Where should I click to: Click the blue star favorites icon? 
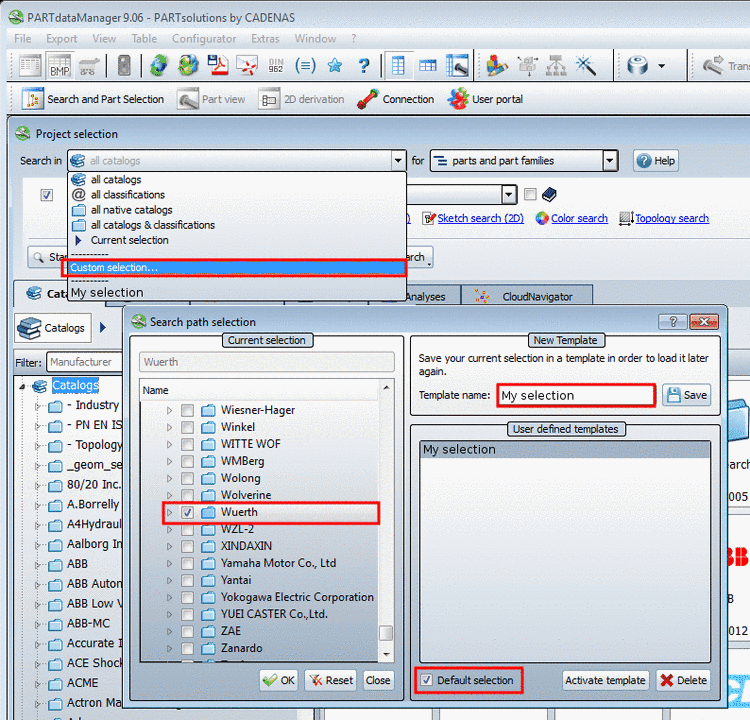(335, 66)
